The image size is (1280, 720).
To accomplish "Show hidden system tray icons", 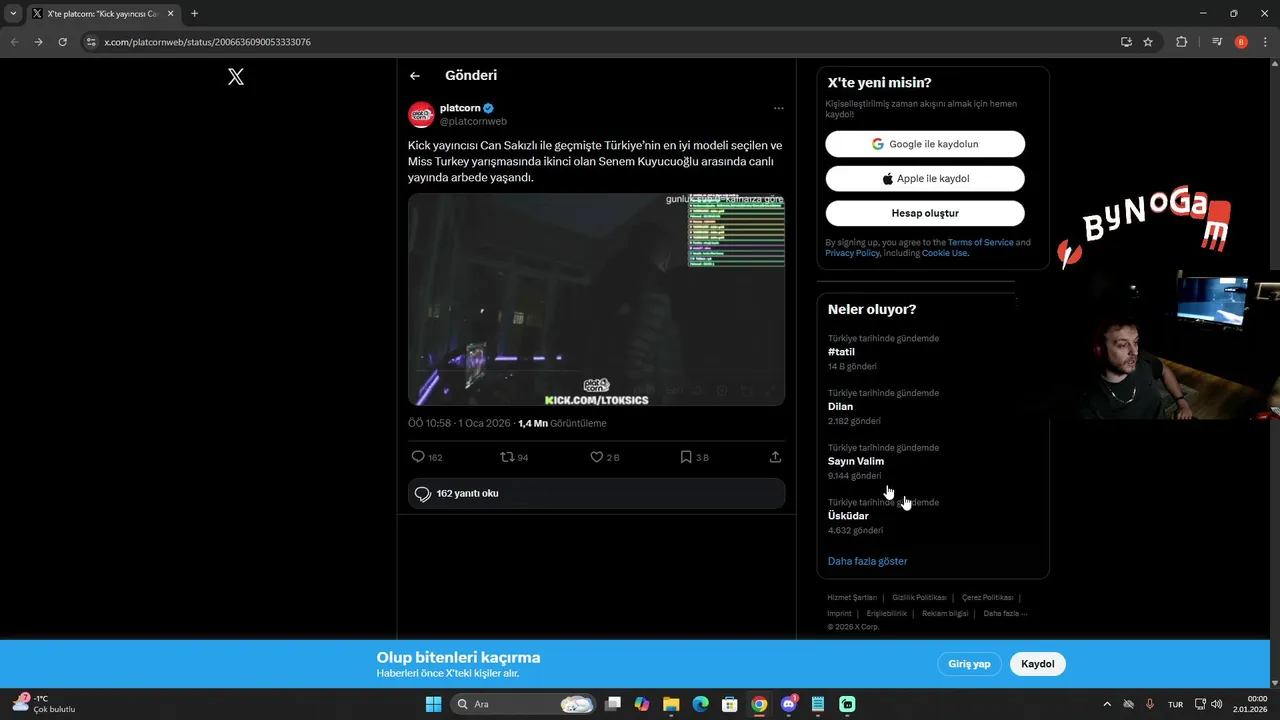I will [x=1106, y=704].
